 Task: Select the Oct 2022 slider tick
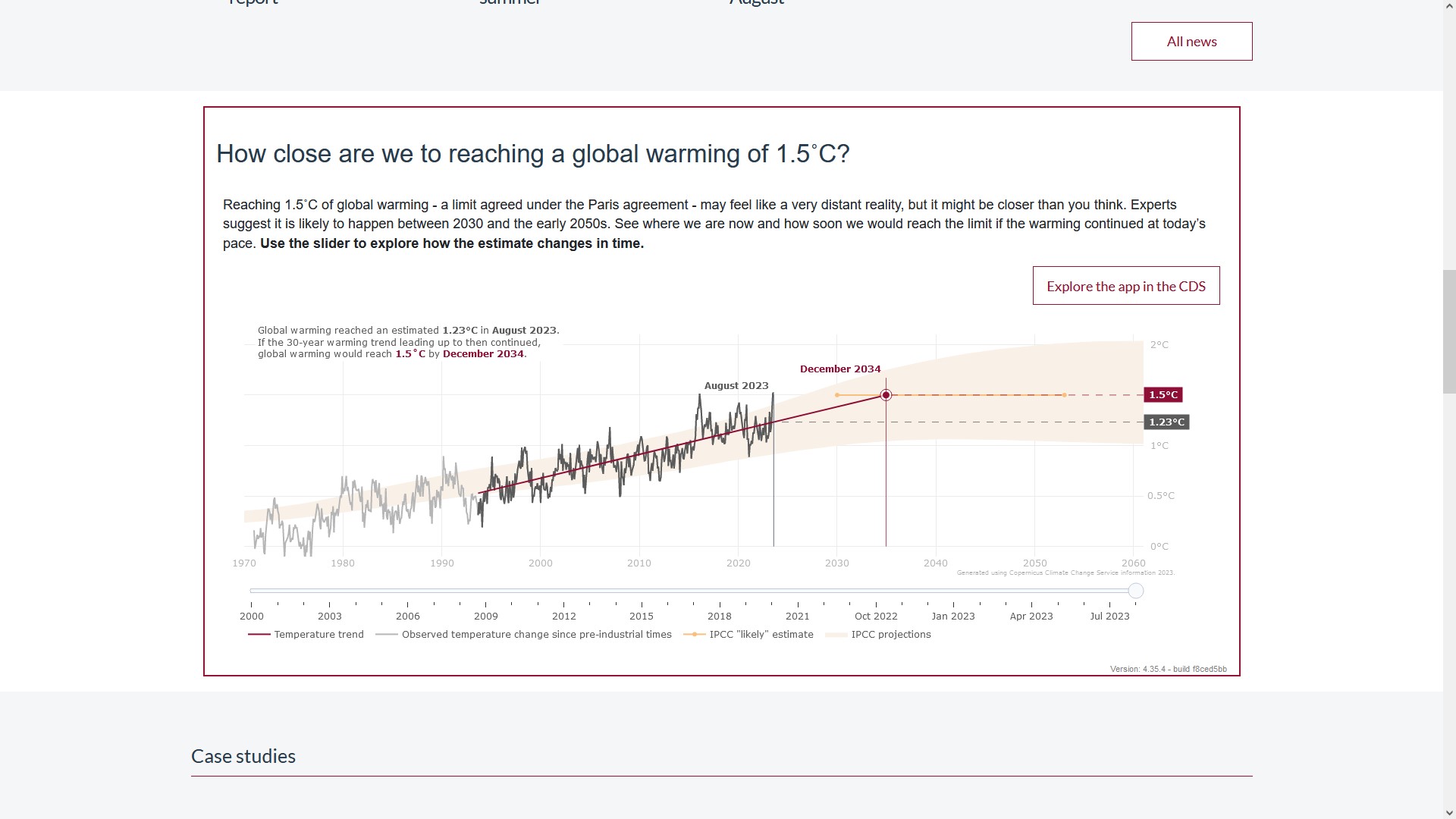(876, 604)
